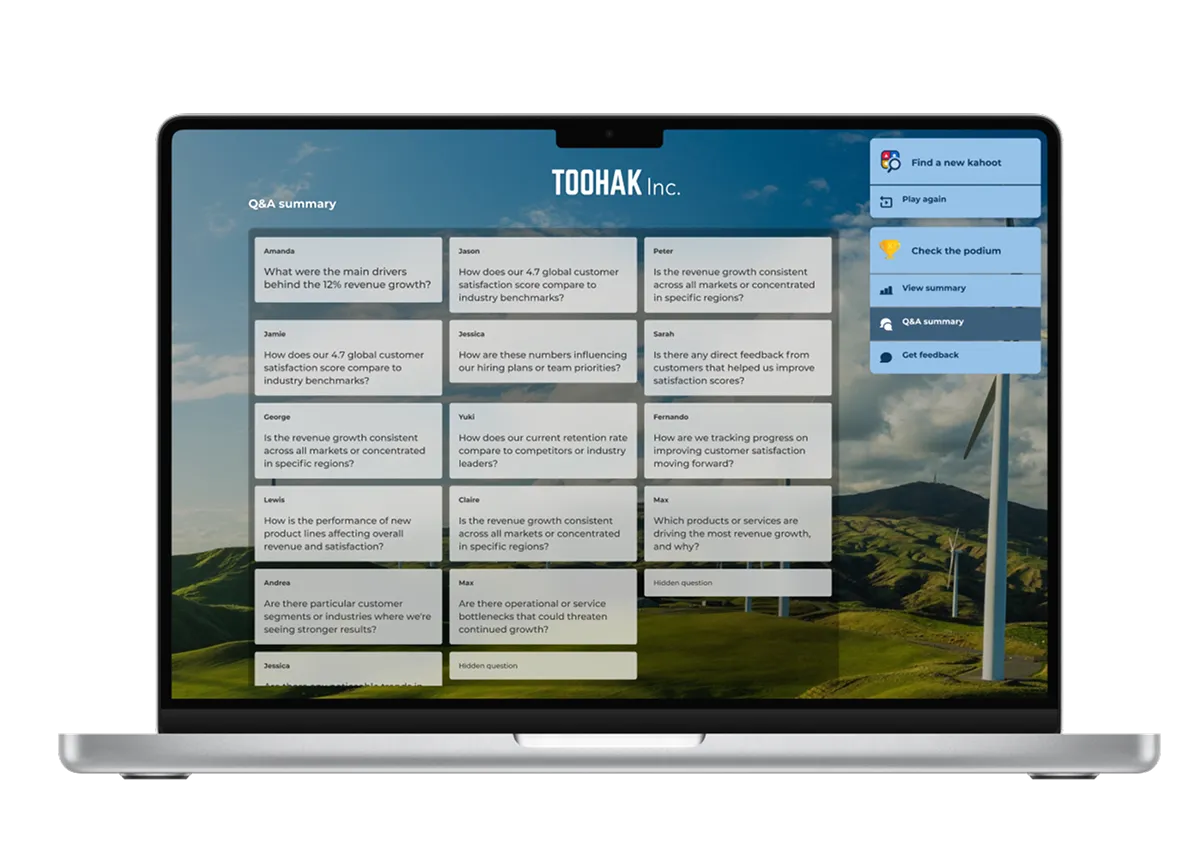The image size is (1200, 844).
Task: Select Play again option
Action: coord(955,201)
